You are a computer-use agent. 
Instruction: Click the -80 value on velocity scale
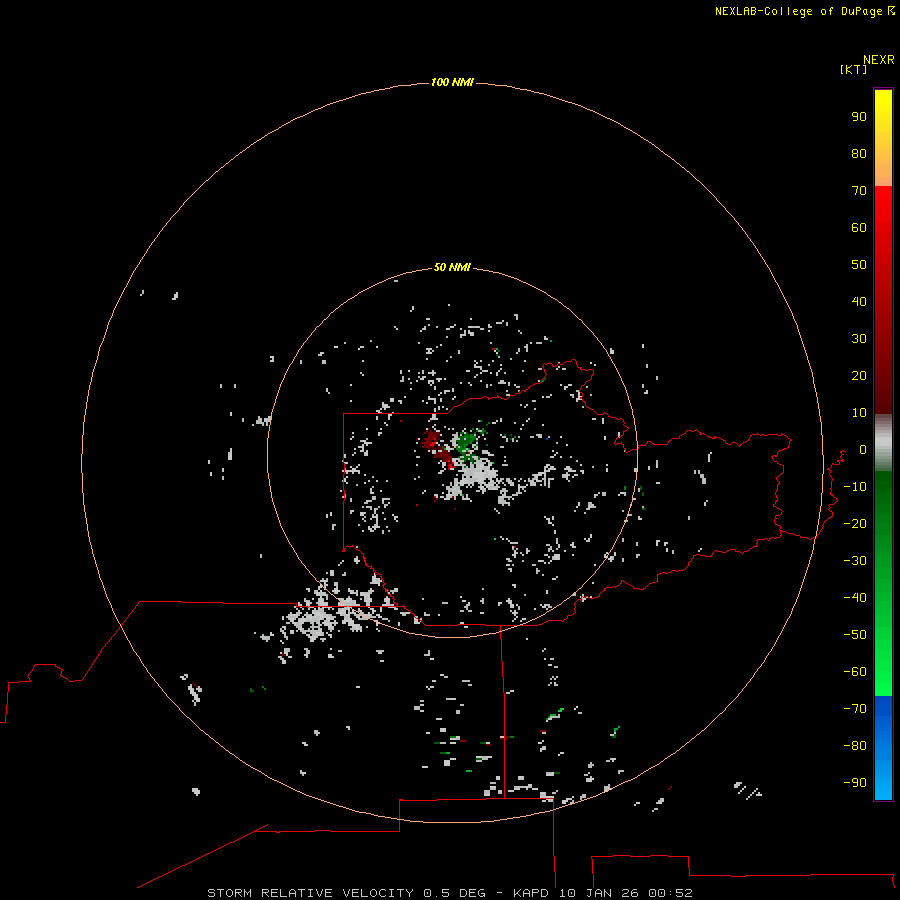click(x=855, y=746)
